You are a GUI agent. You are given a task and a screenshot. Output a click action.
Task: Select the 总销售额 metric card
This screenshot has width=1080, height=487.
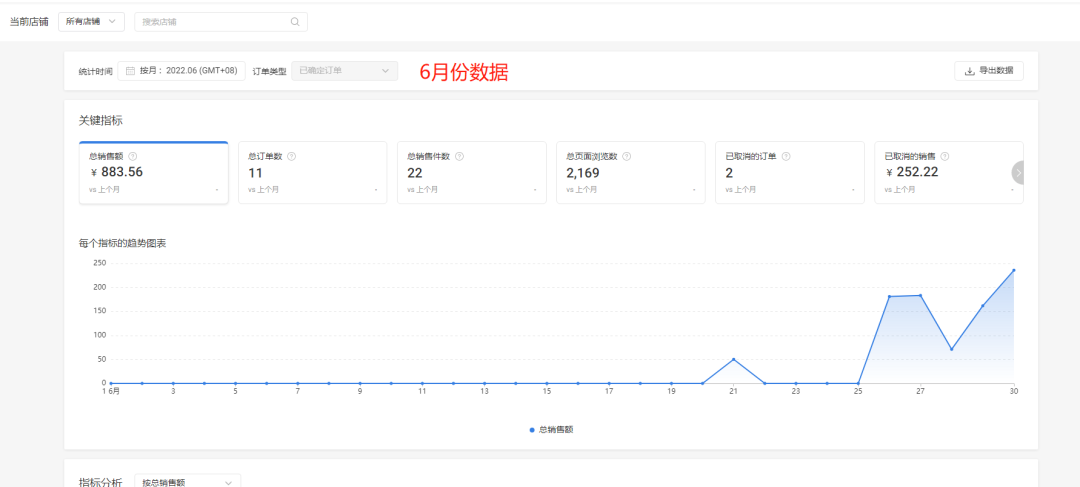tap(154, 172)
